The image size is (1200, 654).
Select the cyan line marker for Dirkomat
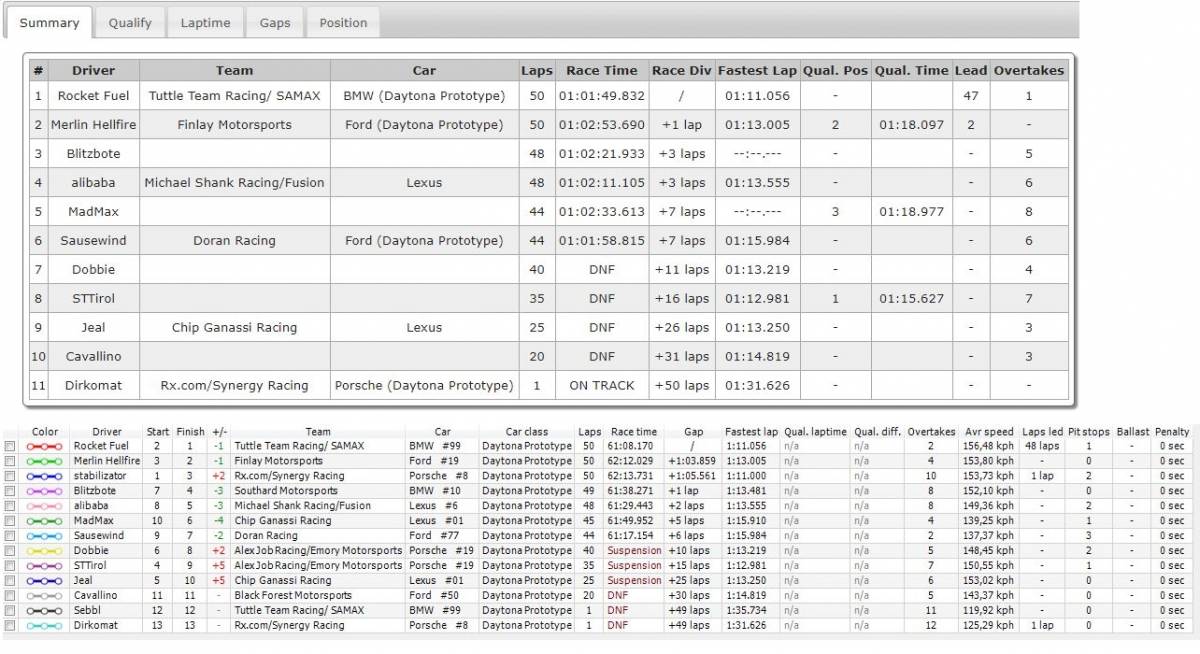[x=45, y=626]
